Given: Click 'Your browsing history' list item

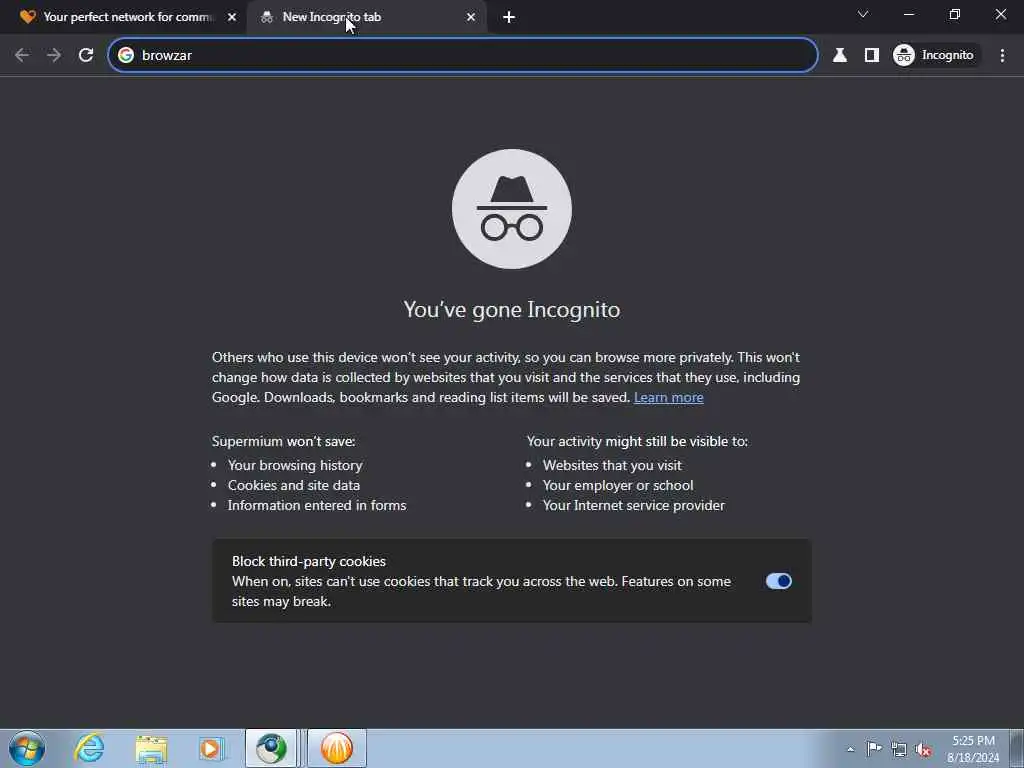Looking at the screenshot, I should click(295, 465).
